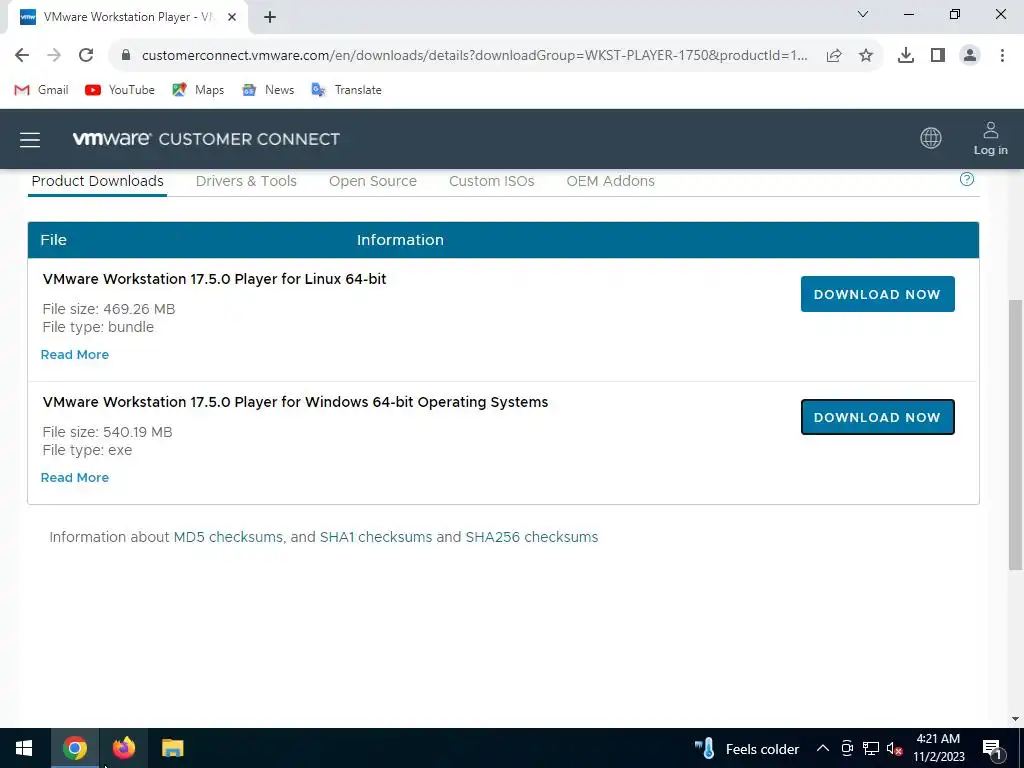Open SHA256 checksums link
Viewport: 1024px width, 768px height.
click(532, 537)
